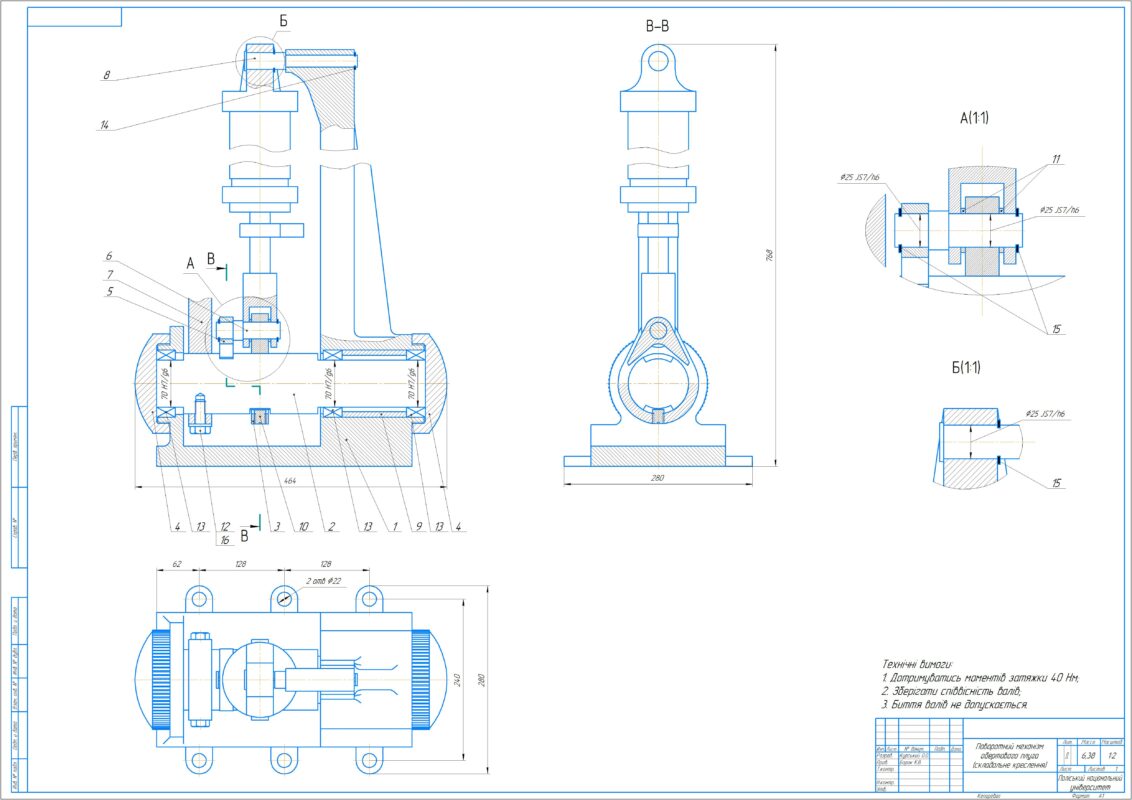Click position number 11 in detail А
1132x800 pixels.
click(x=1056, y=160)
